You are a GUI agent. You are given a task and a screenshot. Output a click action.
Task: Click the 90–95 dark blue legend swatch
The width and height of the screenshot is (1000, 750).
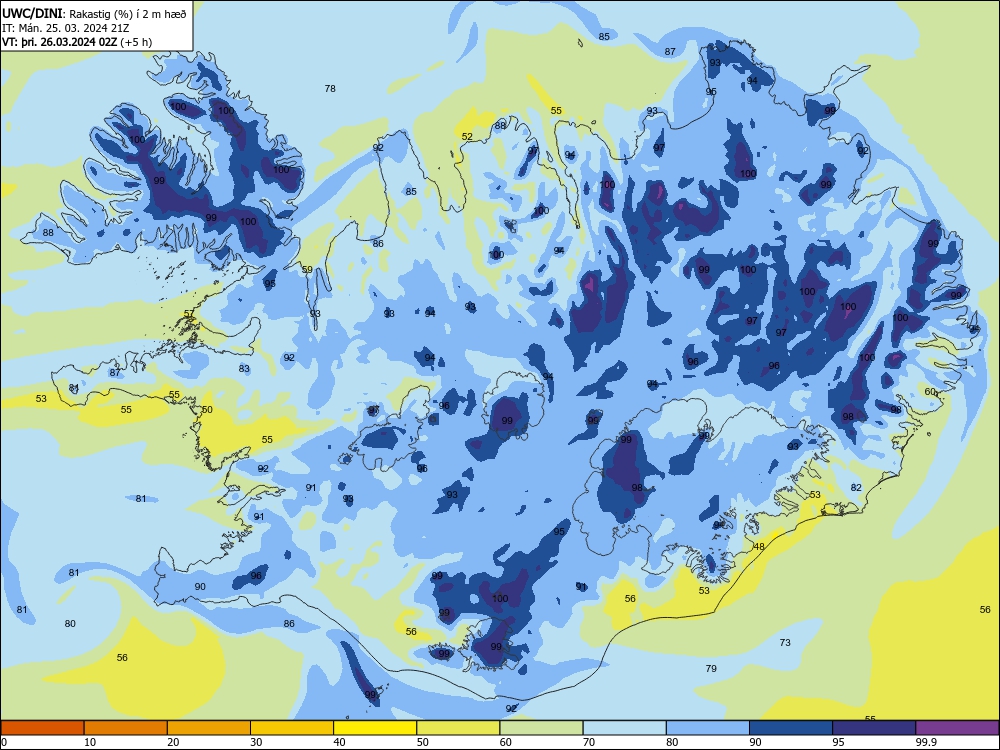tap(791, 728)
